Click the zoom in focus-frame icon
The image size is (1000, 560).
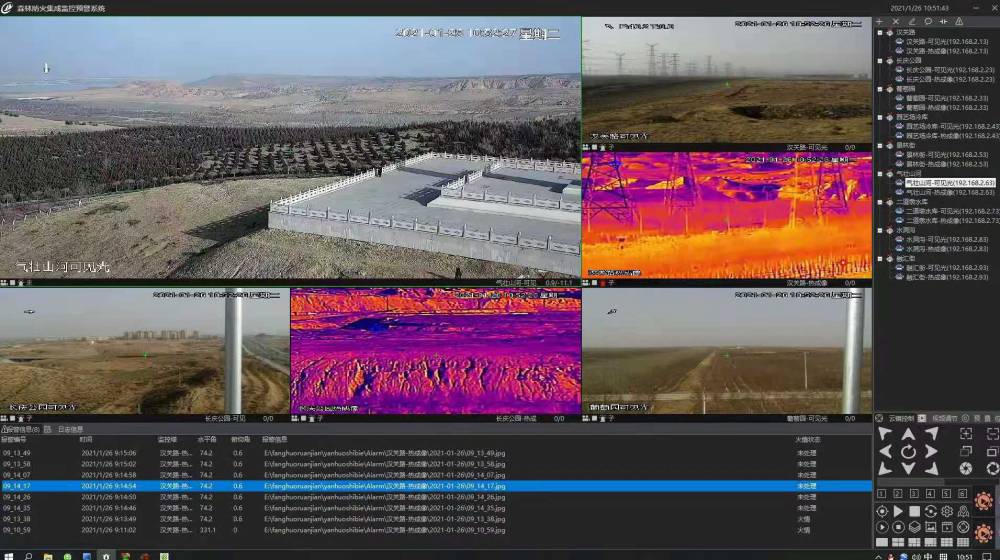(x=966, y=434)
